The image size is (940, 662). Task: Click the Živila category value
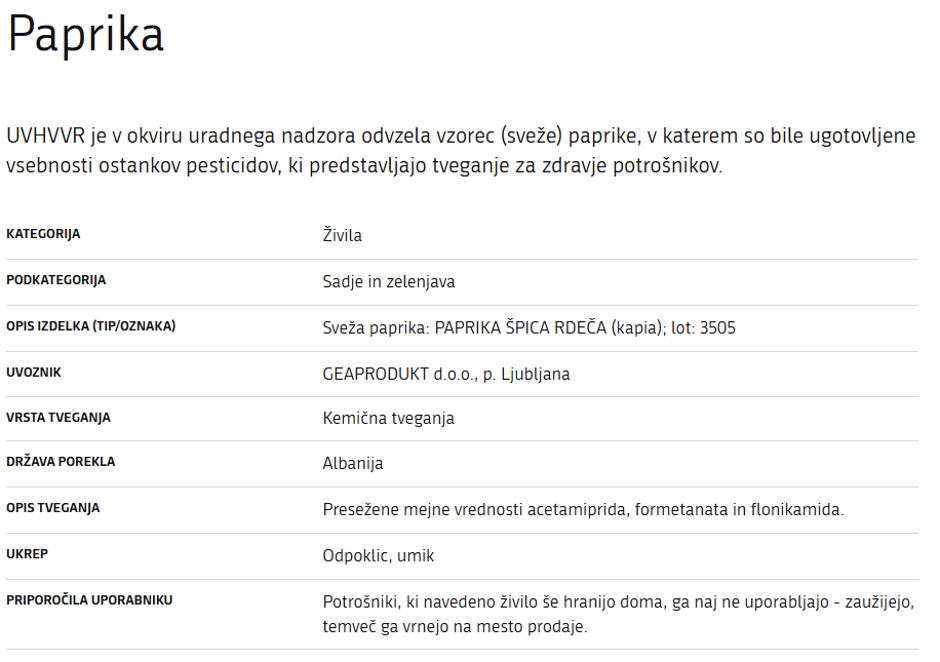pos(342,236)
